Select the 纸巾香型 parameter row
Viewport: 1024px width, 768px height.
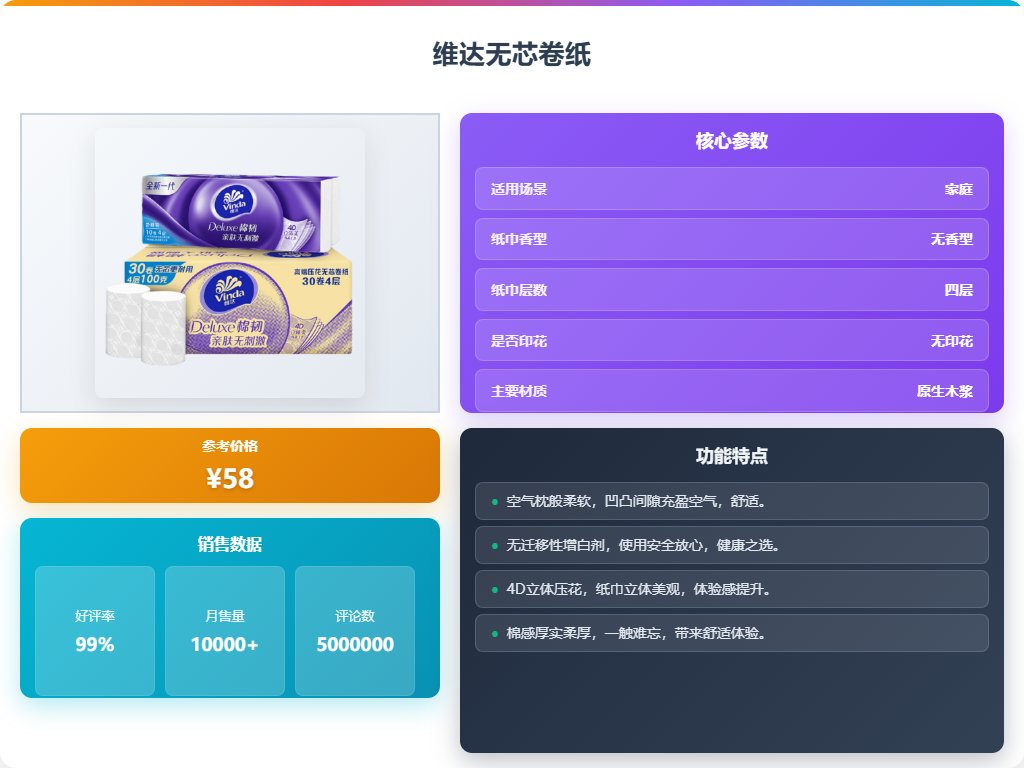(x=731, y=239)
